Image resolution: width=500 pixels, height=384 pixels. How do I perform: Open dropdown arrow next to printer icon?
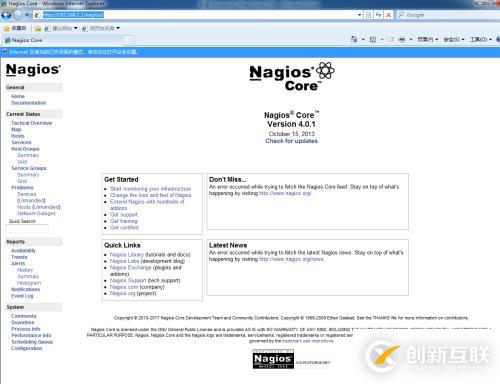point(411,40)
